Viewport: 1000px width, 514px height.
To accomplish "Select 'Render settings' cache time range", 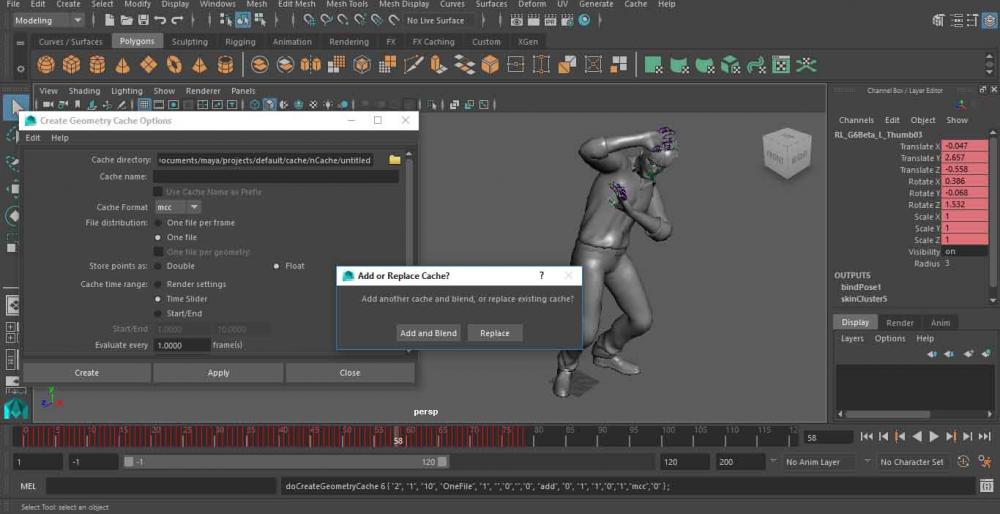I will point(158,284).
